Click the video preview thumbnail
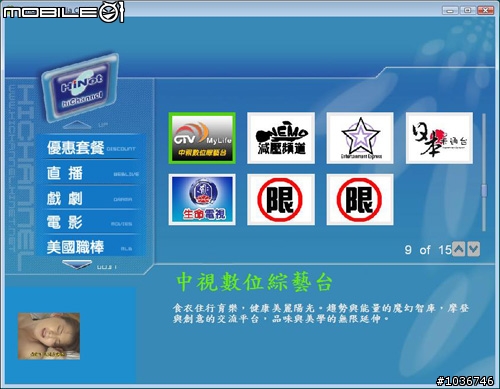This screenshot has width=500, height=389. (x=49, y=336)
